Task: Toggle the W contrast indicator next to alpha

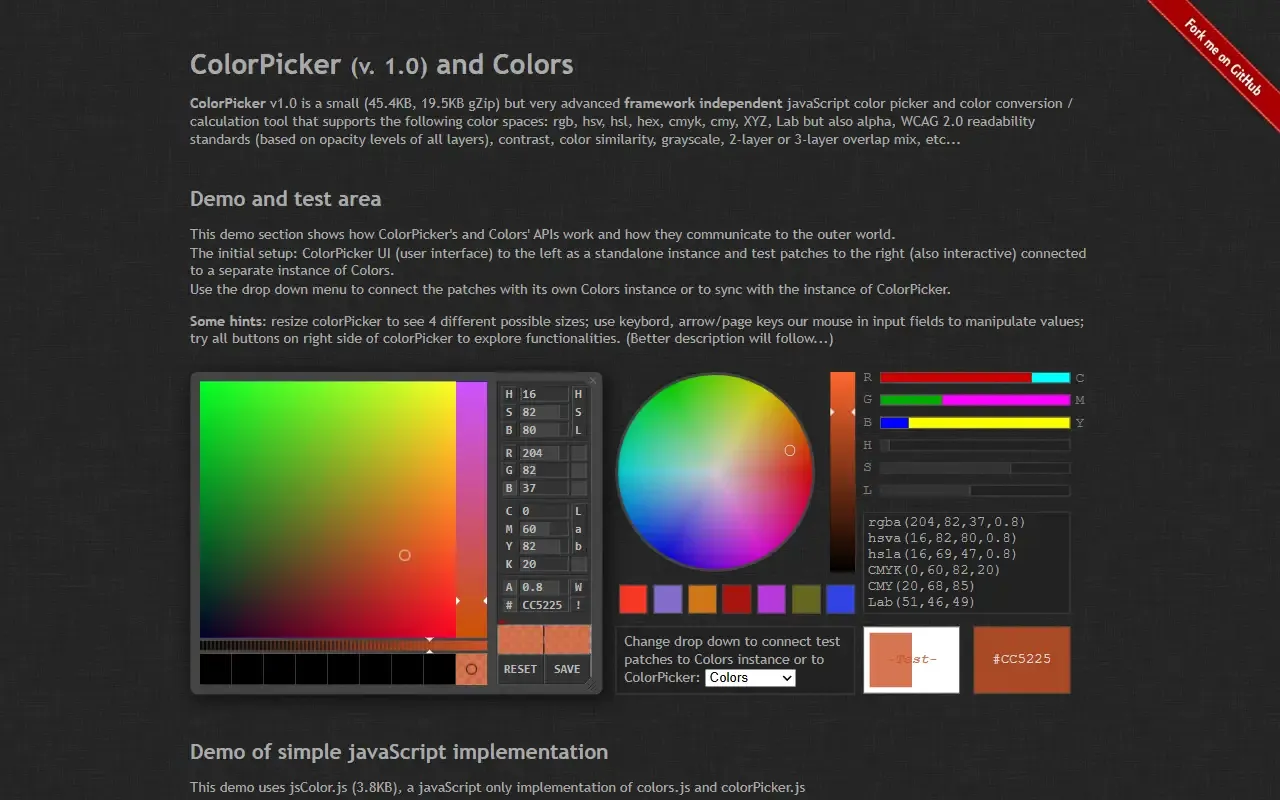Action: 578,588
